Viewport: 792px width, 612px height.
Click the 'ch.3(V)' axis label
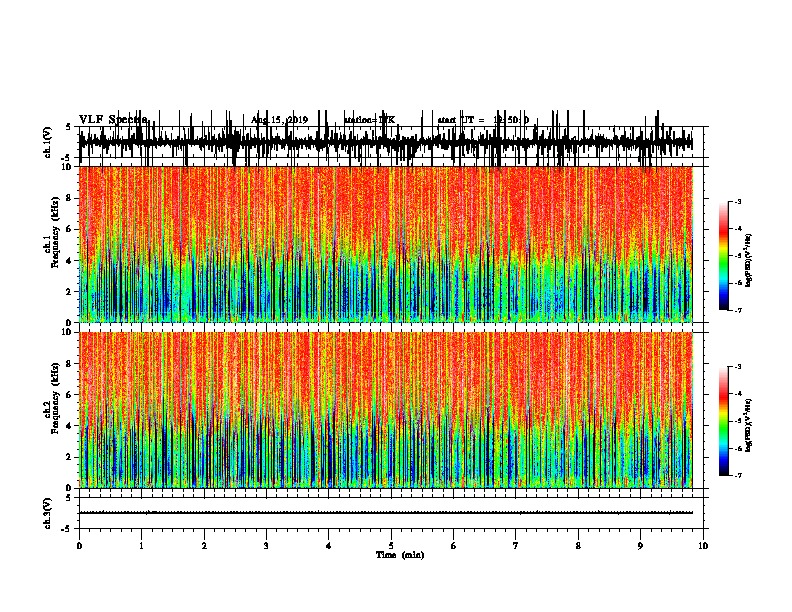tap(48, 513)
